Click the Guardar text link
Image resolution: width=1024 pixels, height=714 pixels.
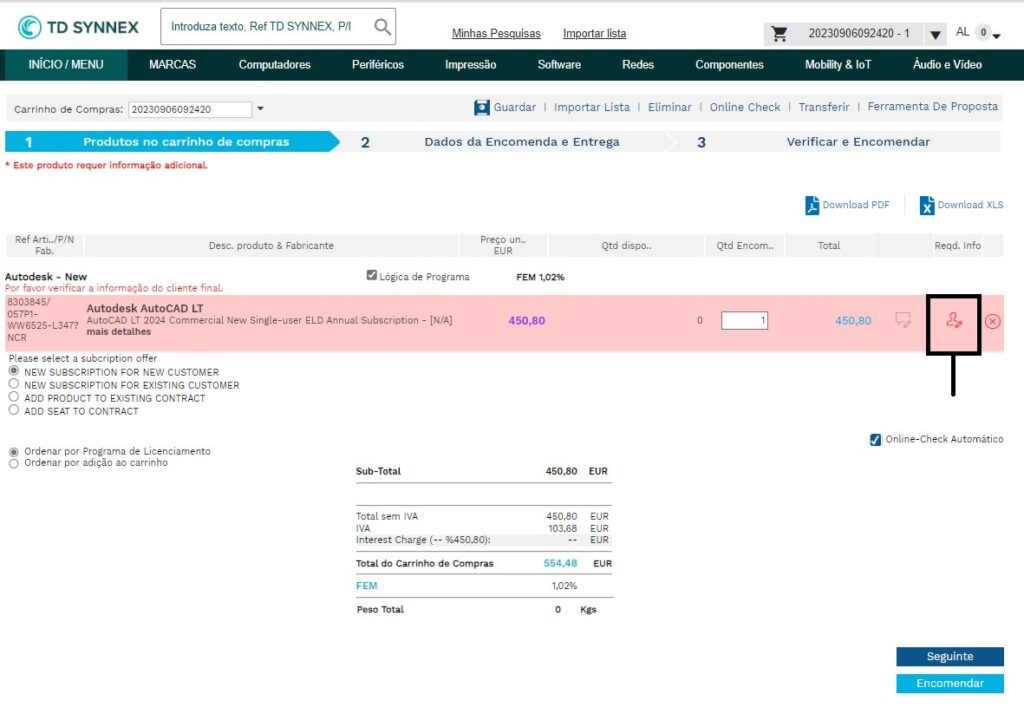pyautogui.click(x=515, y=107)
